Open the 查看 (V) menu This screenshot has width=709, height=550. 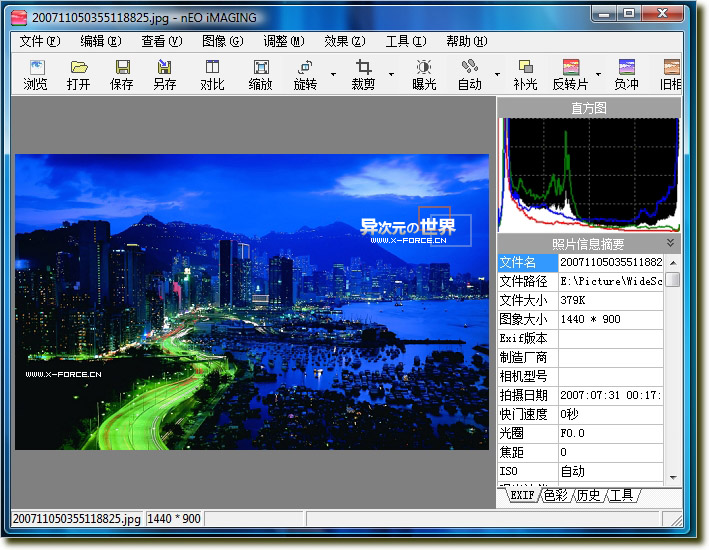[161, 42]
